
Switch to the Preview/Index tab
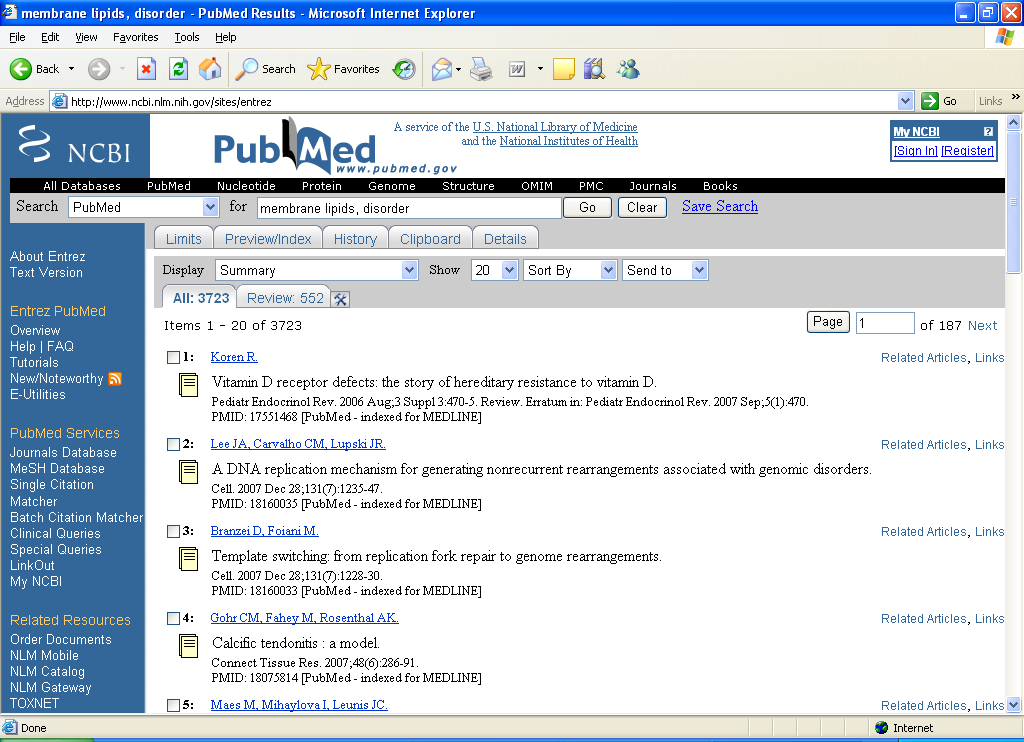point(268,238)
